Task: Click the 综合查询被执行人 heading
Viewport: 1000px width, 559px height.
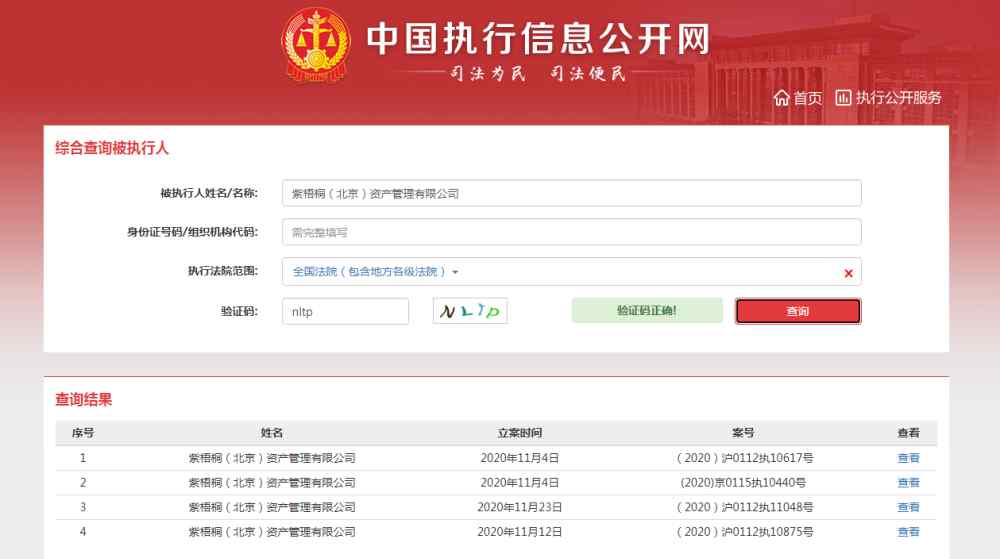Action: (x=112, y=148)
